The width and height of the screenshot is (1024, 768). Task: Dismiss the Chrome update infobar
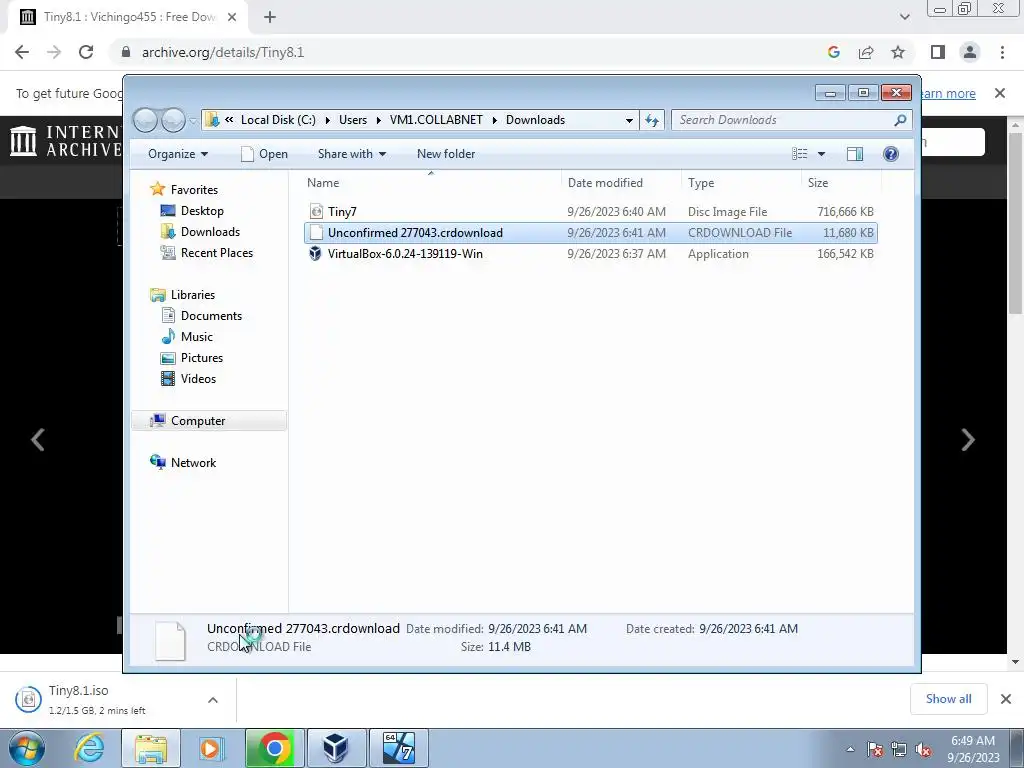coord(1000,93)
